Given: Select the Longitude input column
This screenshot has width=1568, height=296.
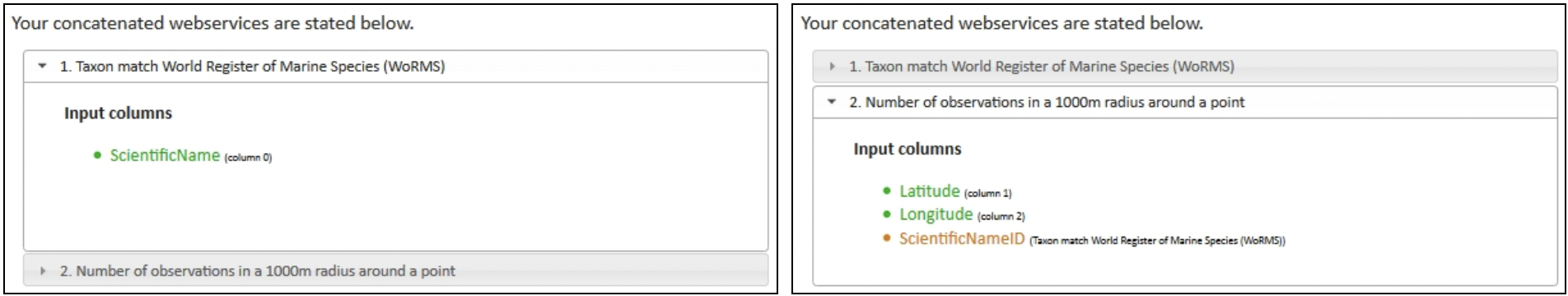Looking at the screenshot, I should click(x=936, y=214).
